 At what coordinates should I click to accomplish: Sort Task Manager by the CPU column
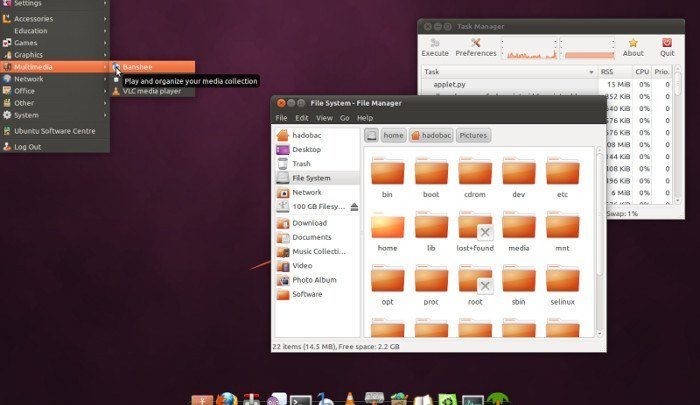642,72
